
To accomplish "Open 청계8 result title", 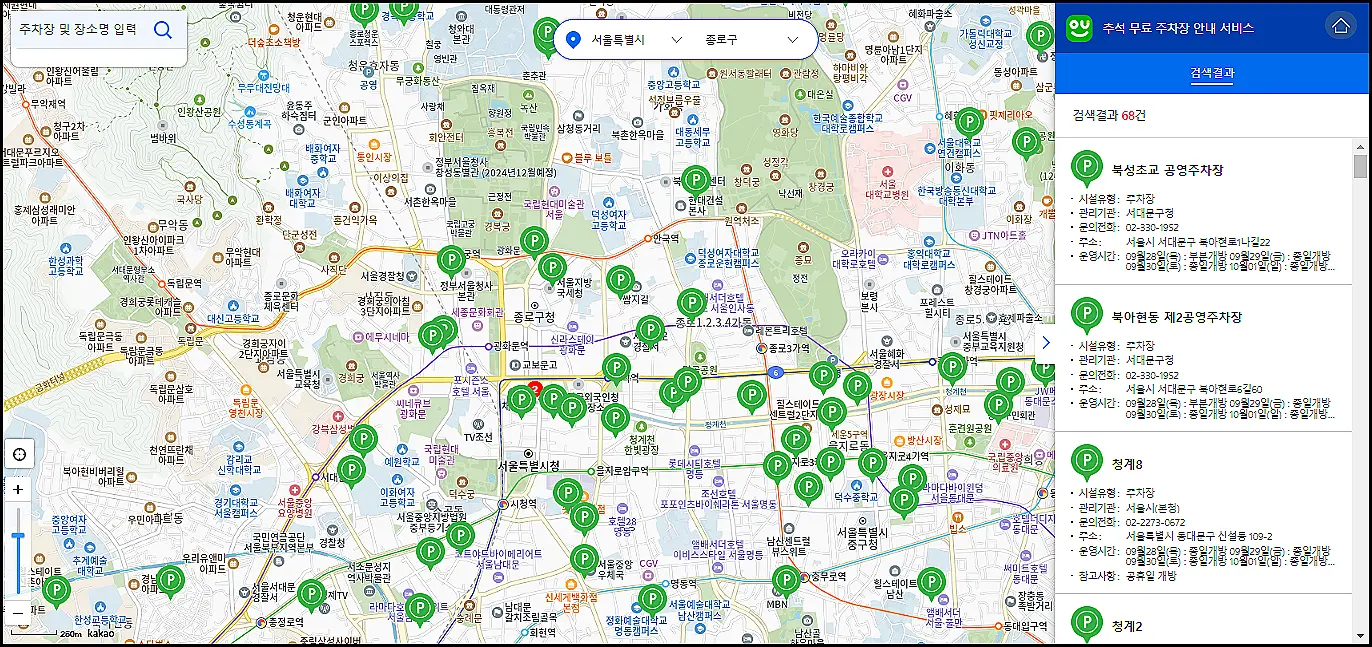I will tap(1126, 464).
